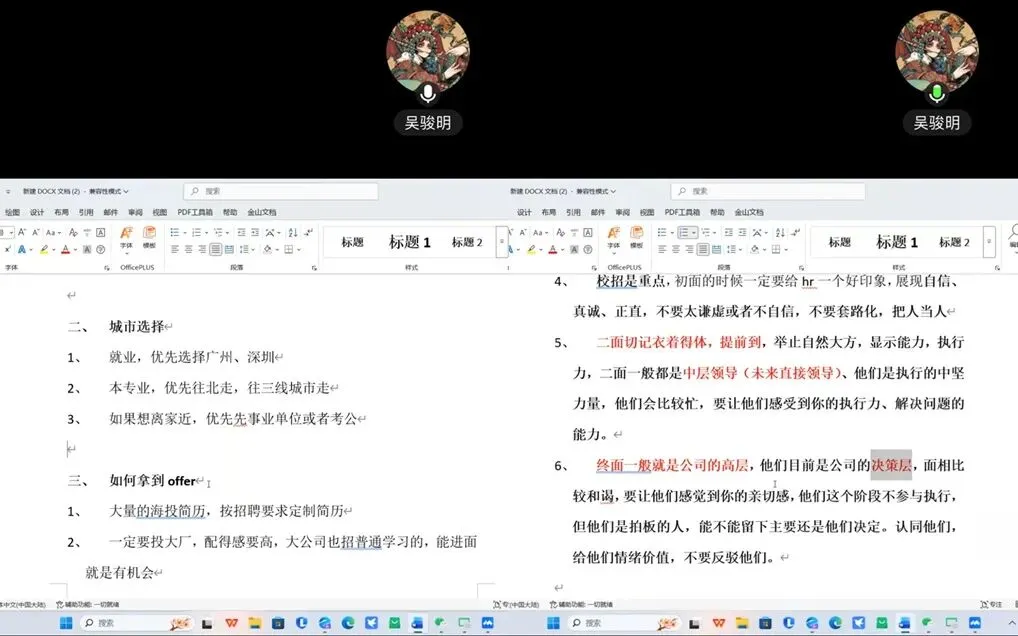Open bullets dropdown arrow in left Word window

(x=185, y=232)
